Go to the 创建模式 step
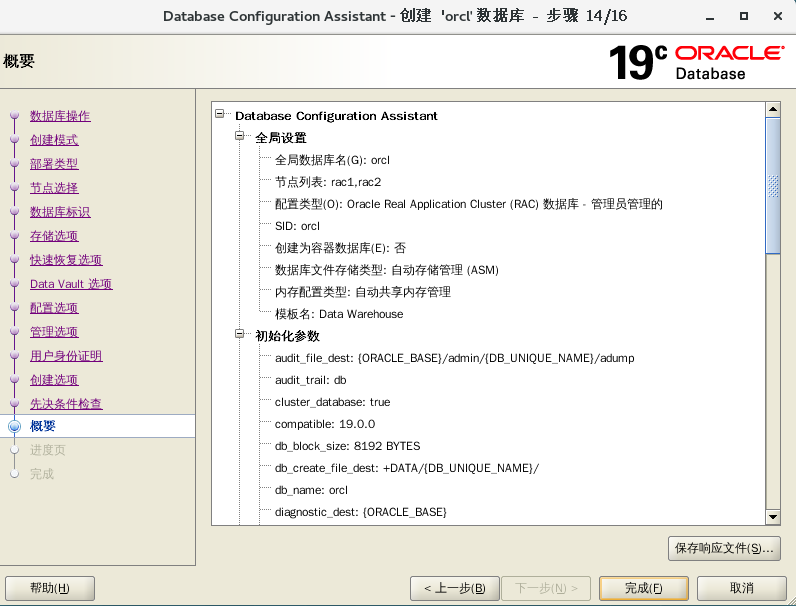Viewport: 796px width, 606px height. point(54,140)
